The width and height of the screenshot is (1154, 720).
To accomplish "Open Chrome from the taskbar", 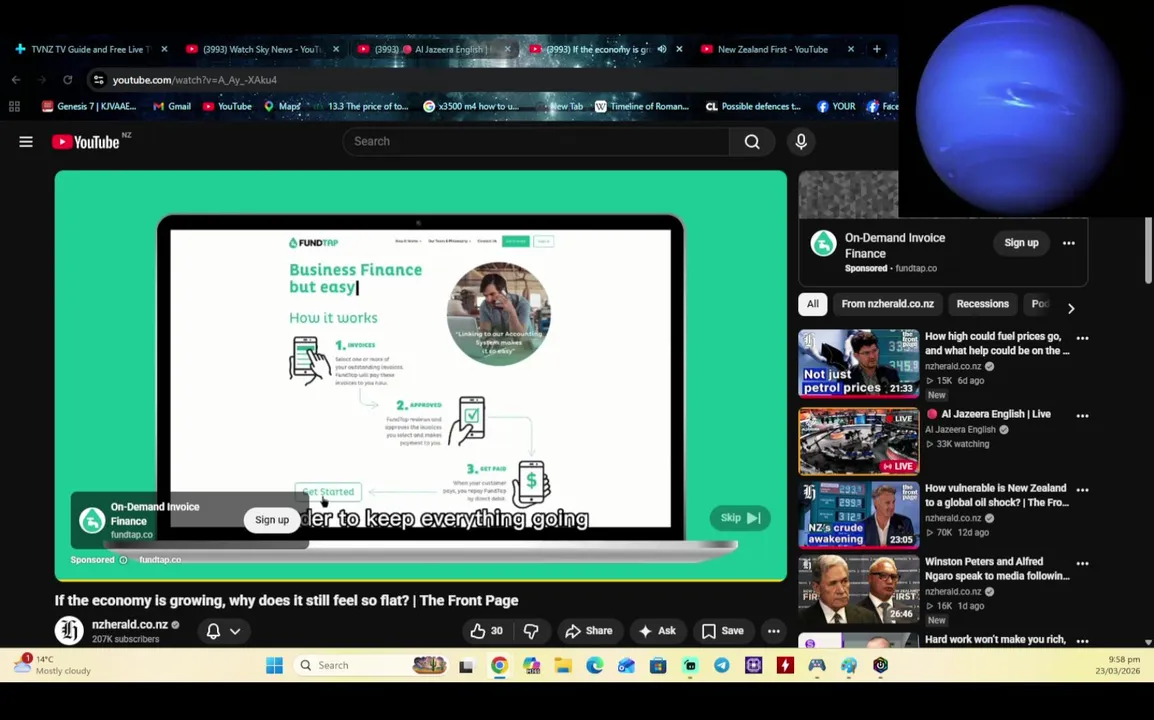I will pyautogui.click(x=499, y=666).
